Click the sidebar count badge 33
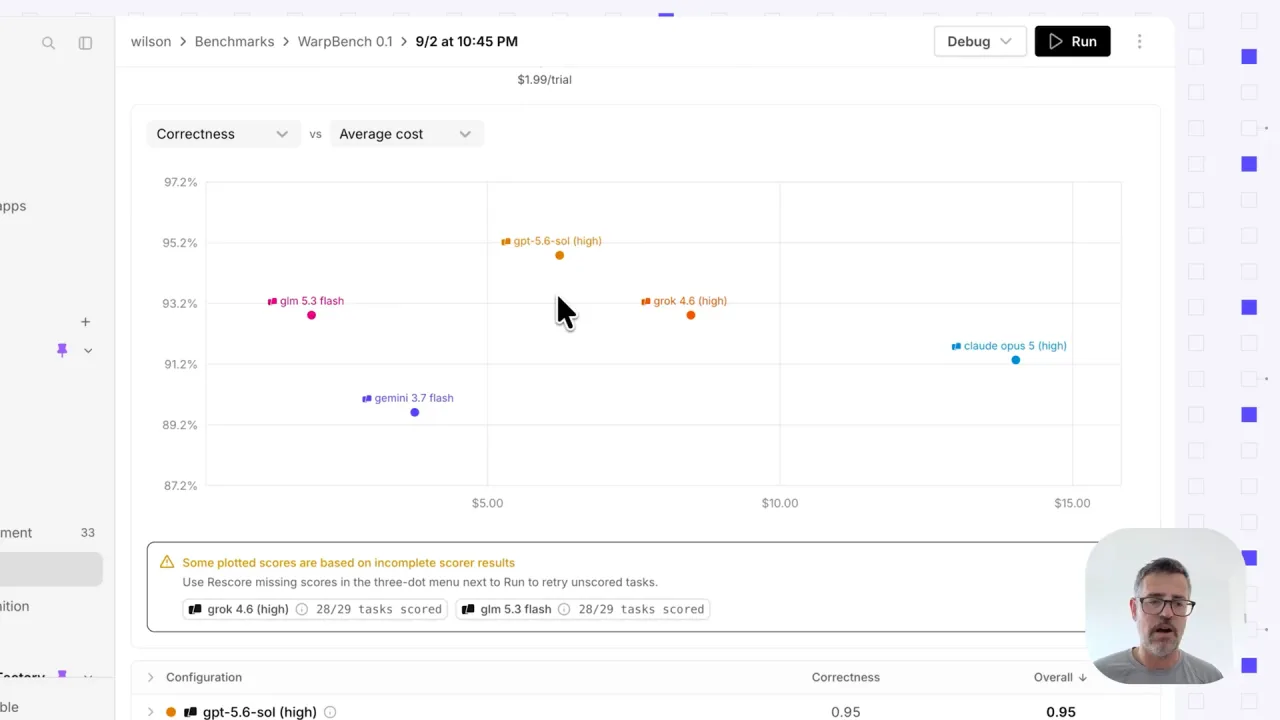1280x720 pixels. click(x=87, y=533)
